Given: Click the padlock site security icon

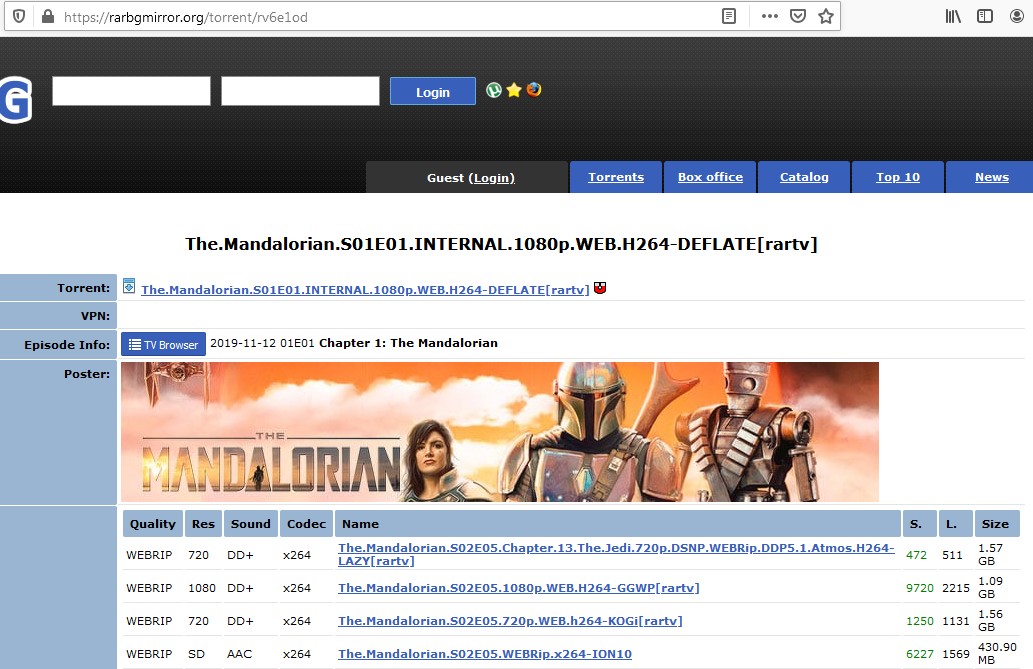Looking at the screenshot, I should tap(47, 16).
